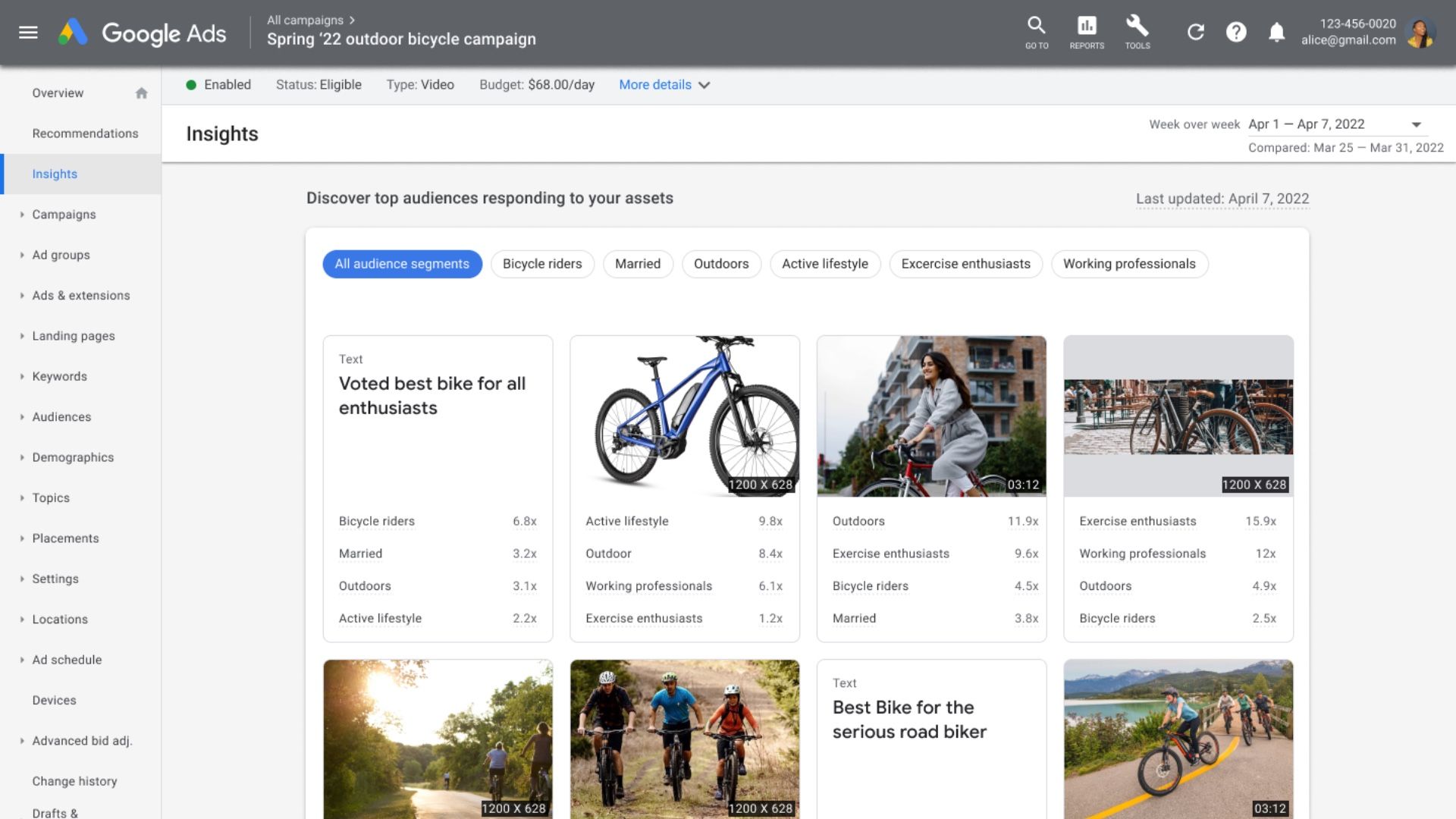Open the lakeside cyclists 03:12 video

1178,739
